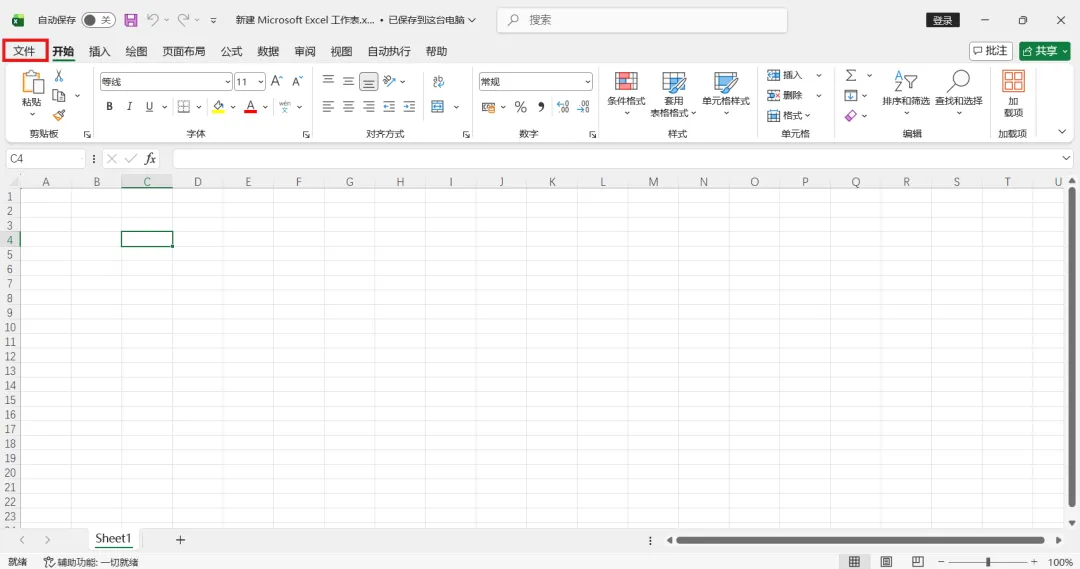Apply borders using the border icon
Screen dimensions: 1080x569
(184, 107)
